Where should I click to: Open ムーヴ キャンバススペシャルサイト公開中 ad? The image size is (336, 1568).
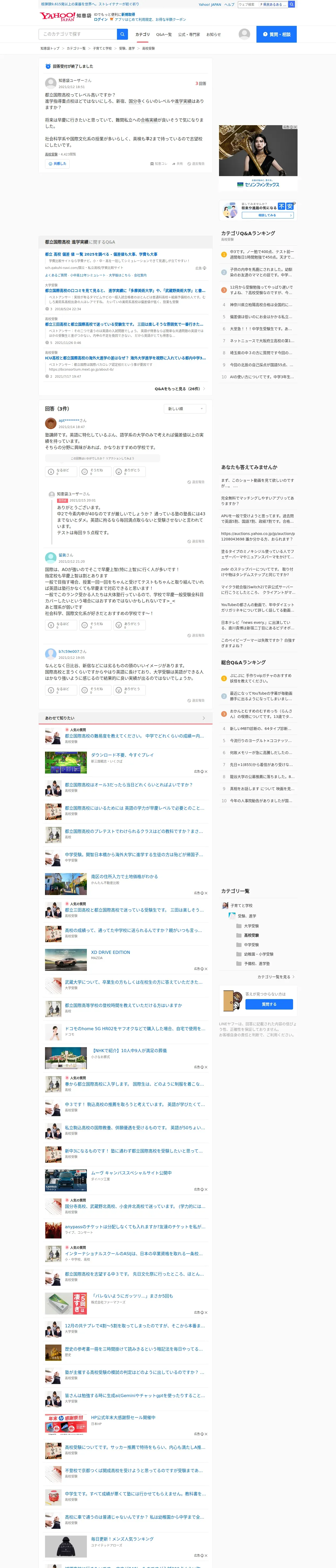[x=131, y=1173]
